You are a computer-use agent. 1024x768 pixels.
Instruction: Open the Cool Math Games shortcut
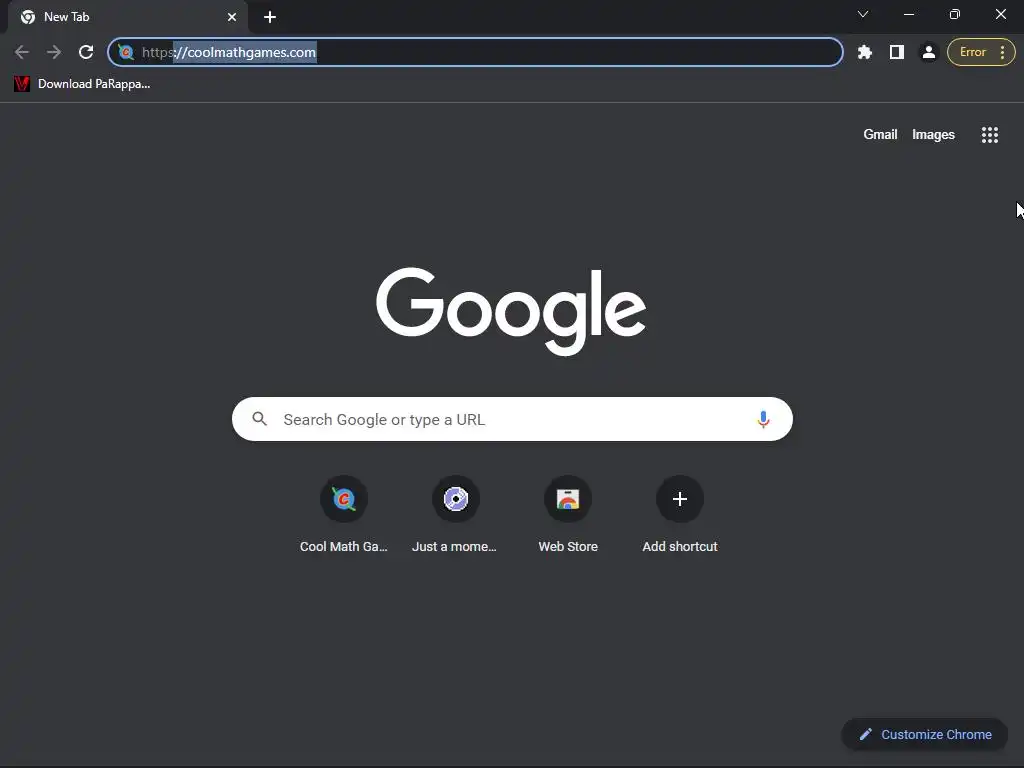(x=344, y=515)
